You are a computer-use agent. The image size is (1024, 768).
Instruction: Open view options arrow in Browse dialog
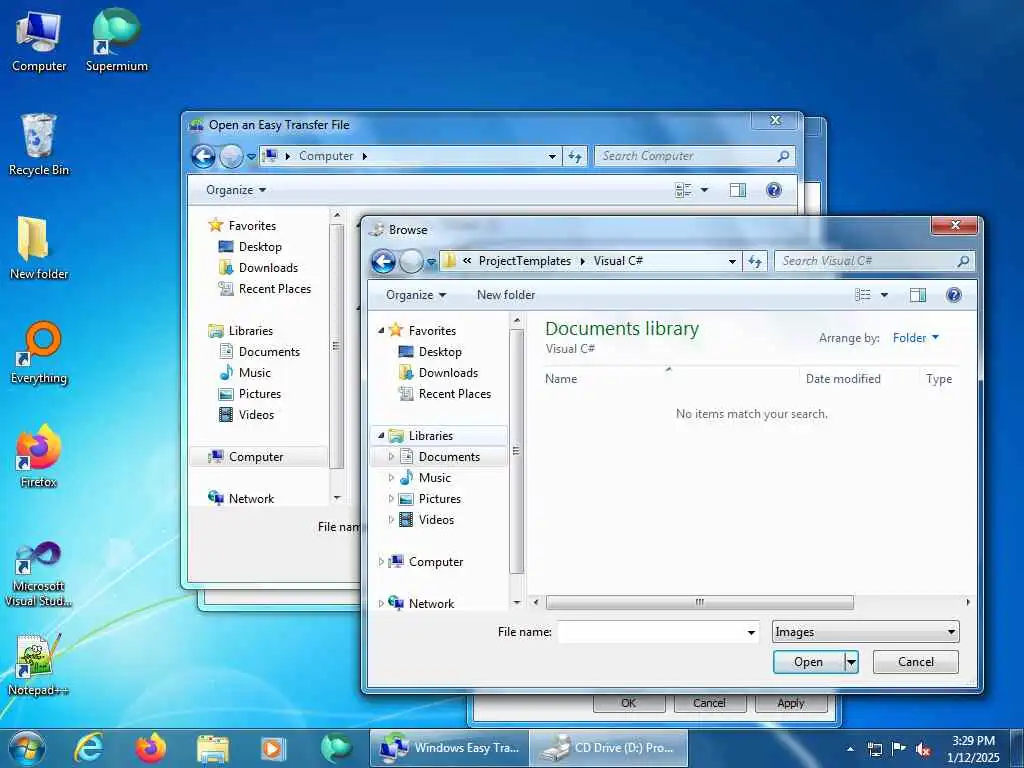point(884,295)
